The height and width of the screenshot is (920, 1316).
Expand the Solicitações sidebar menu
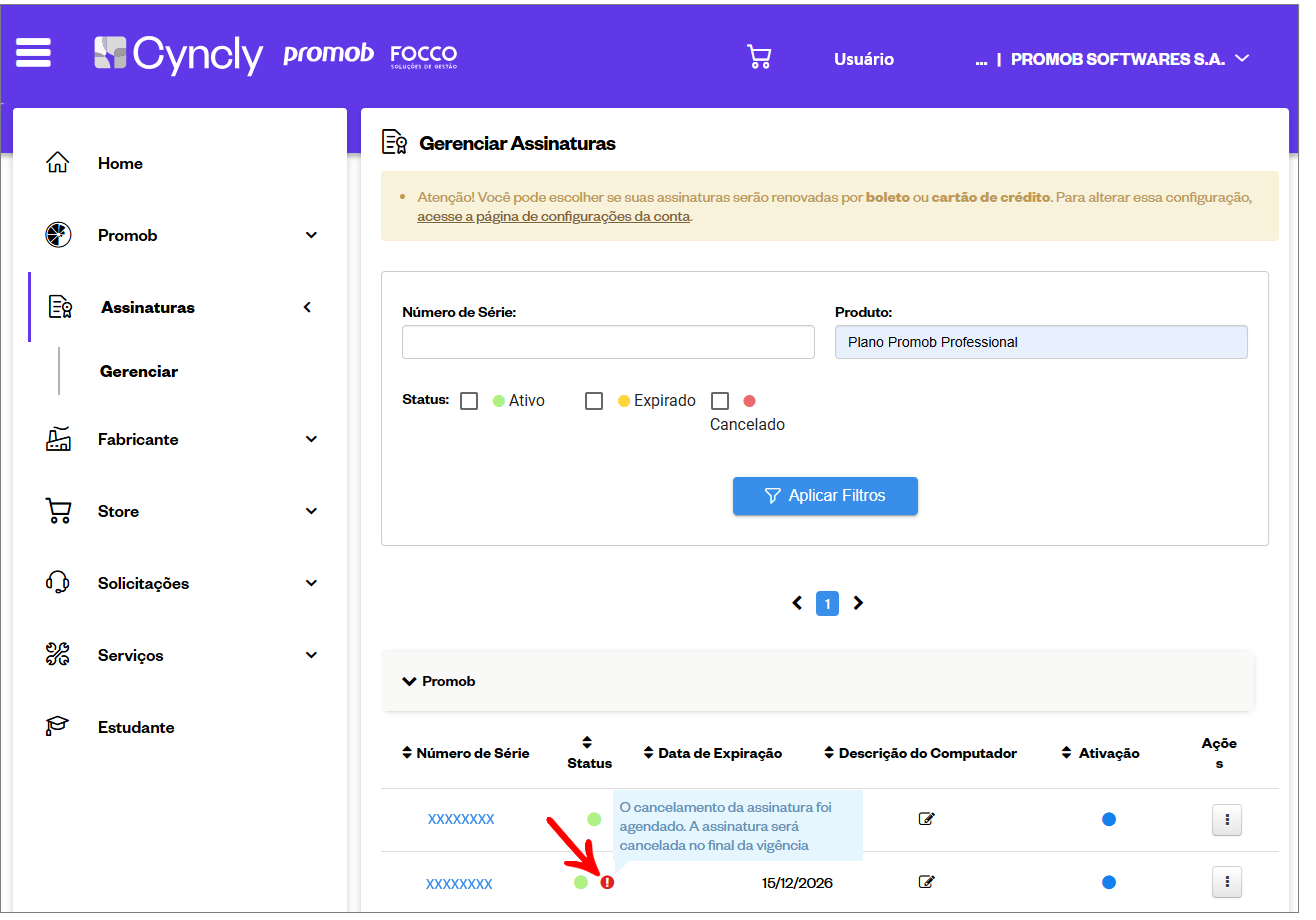coord(311,583)
